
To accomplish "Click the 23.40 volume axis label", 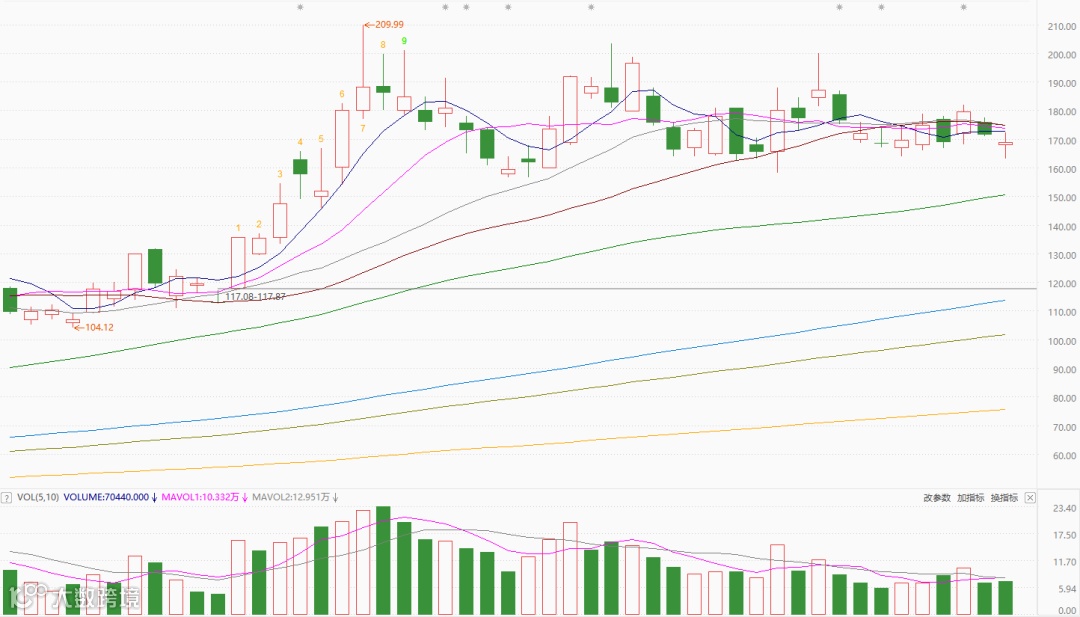I will pyautogui.click(x=1063, y=508).
